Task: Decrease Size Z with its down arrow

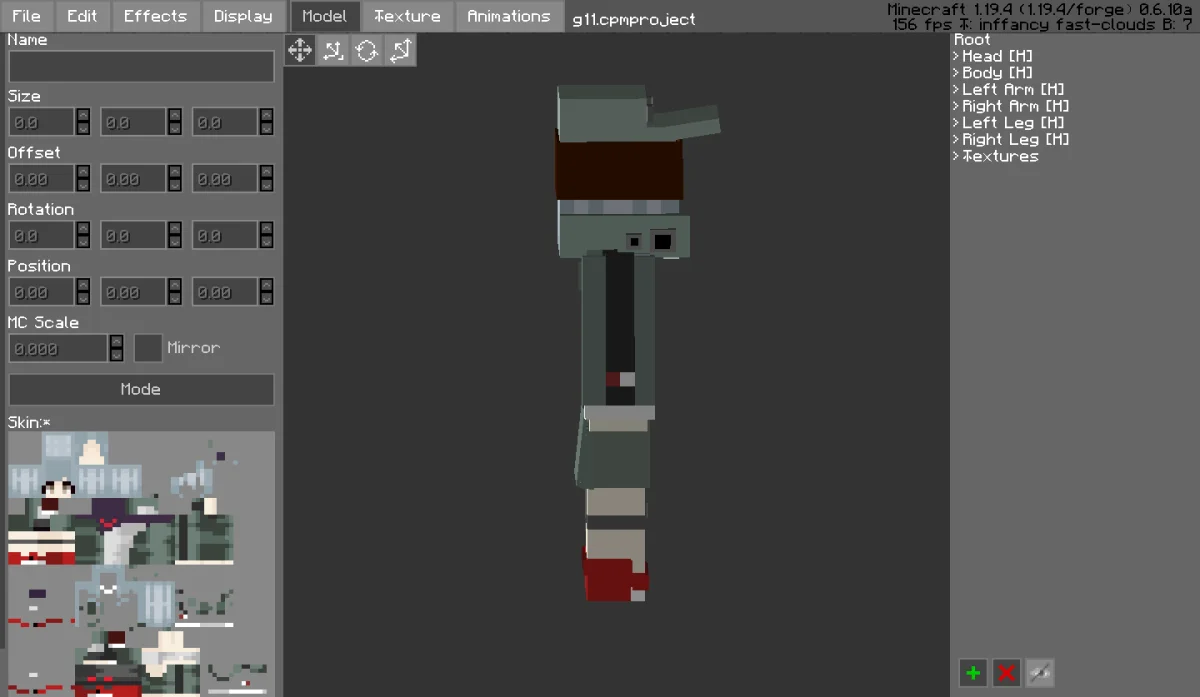Action: (x=267, y=129)
